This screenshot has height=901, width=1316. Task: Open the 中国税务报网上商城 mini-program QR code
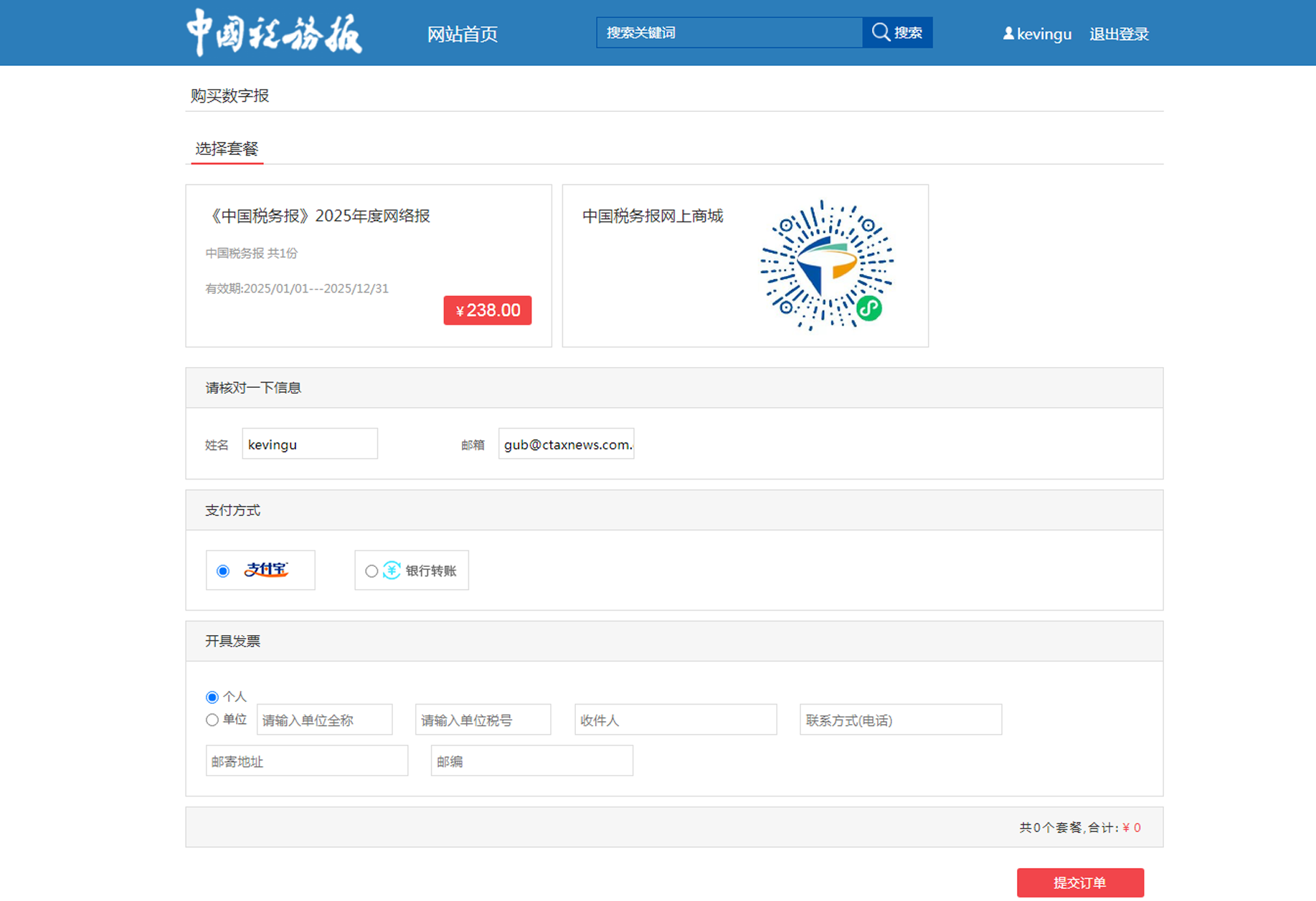[x=827, y=266]
